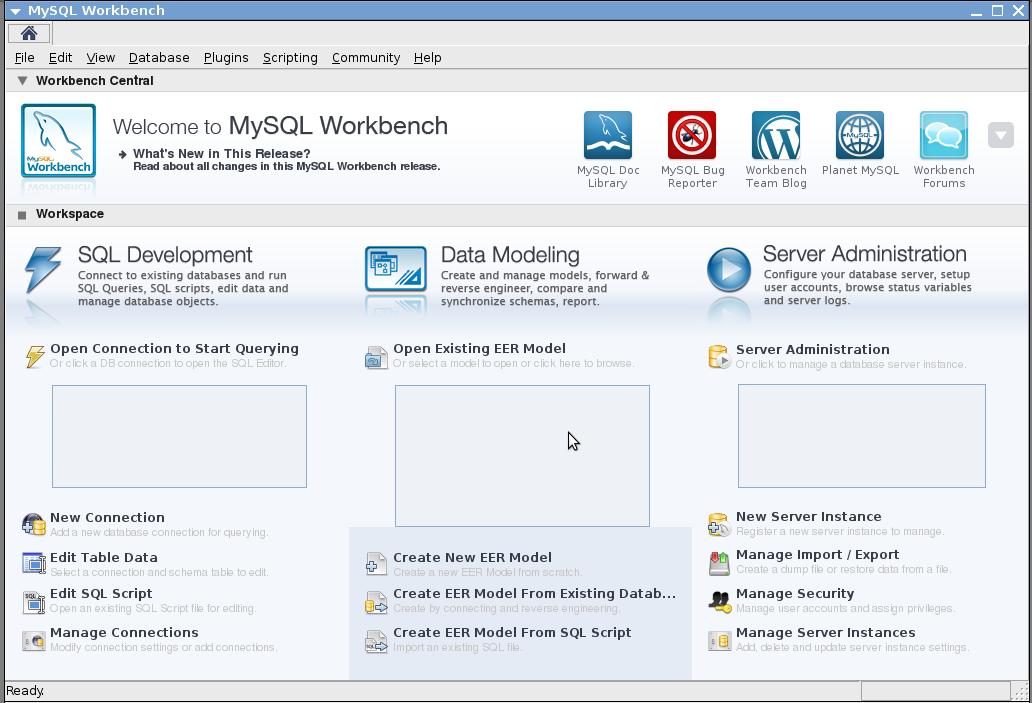Click the Home toolbar button
The height and width of the screenshot is (703, 1032).
28,33
